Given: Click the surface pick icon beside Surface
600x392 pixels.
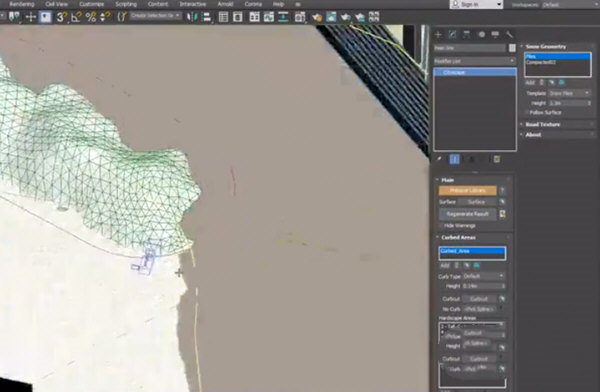Looking at the screenshot, I should click(x=502, y=202).
